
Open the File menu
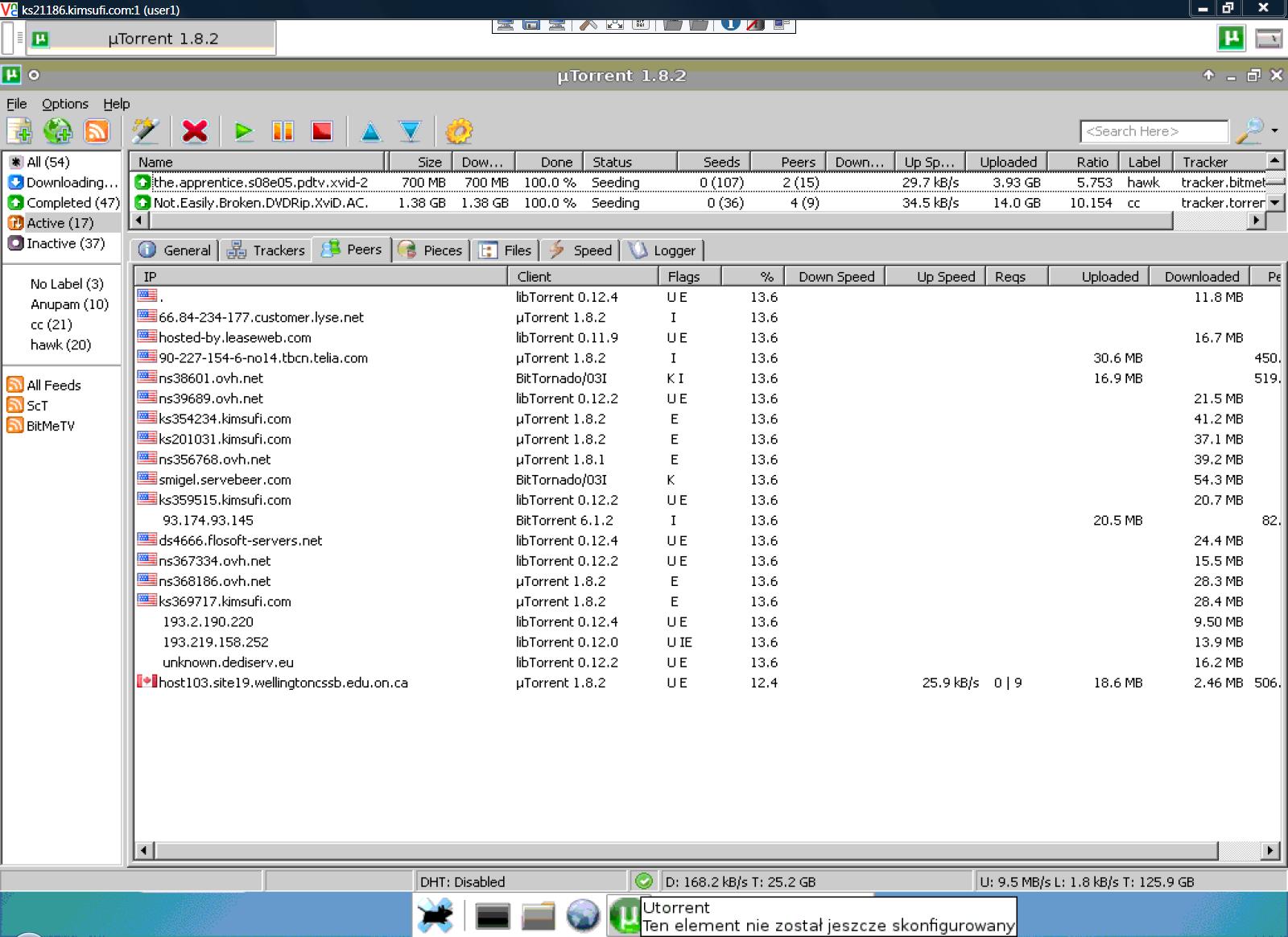[17, 104]
